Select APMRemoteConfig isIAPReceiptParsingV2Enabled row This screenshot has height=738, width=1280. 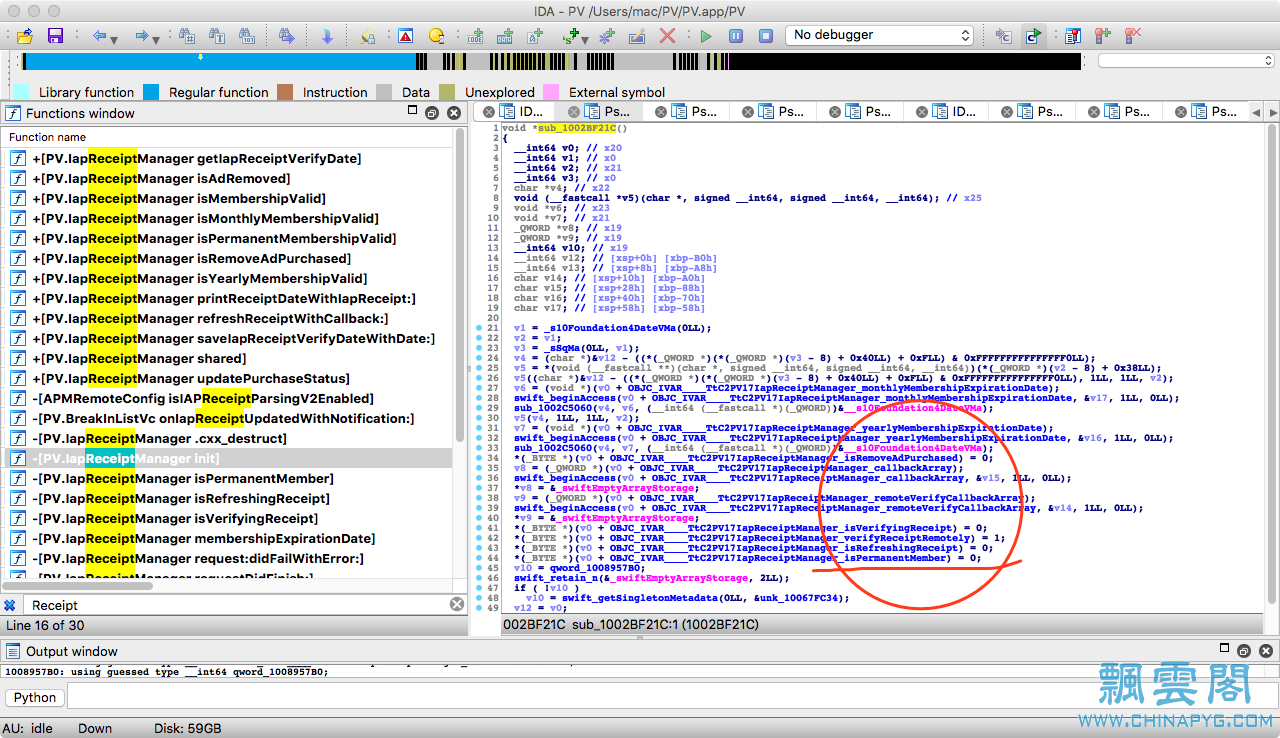point(228,398)
